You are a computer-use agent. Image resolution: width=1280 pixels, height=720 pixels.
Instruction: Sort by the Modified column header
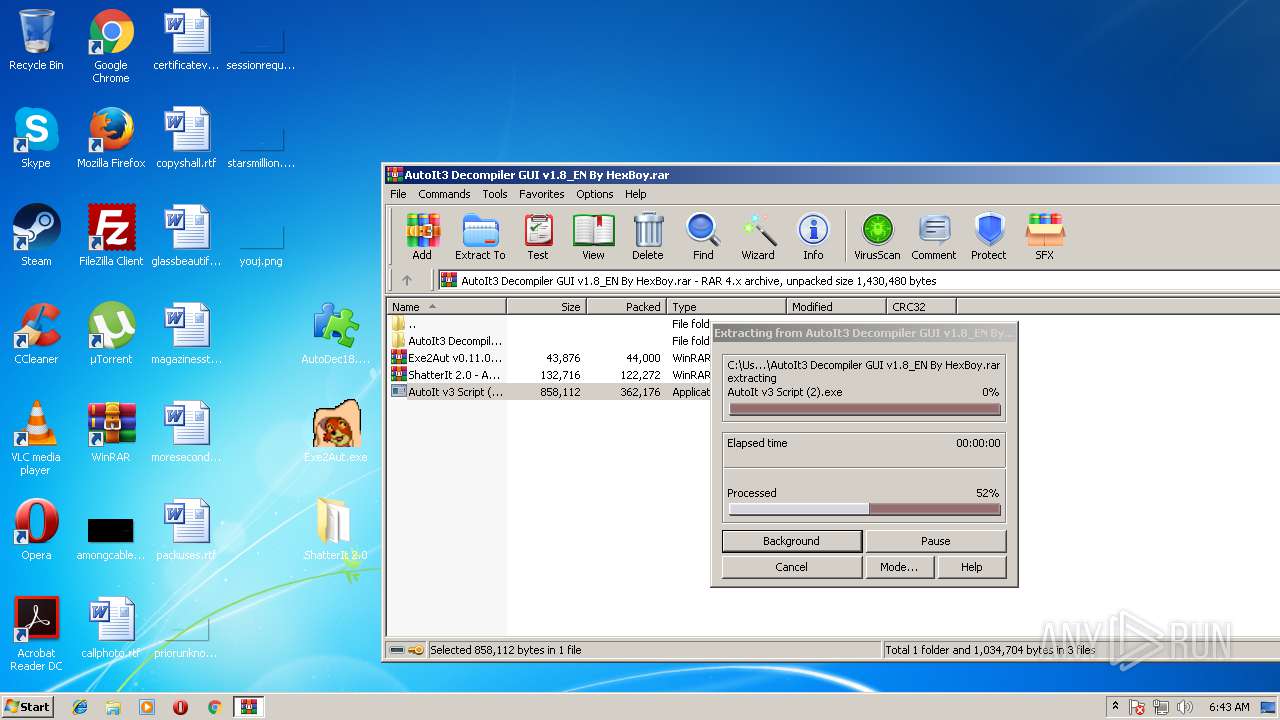[x=836, y=307]
